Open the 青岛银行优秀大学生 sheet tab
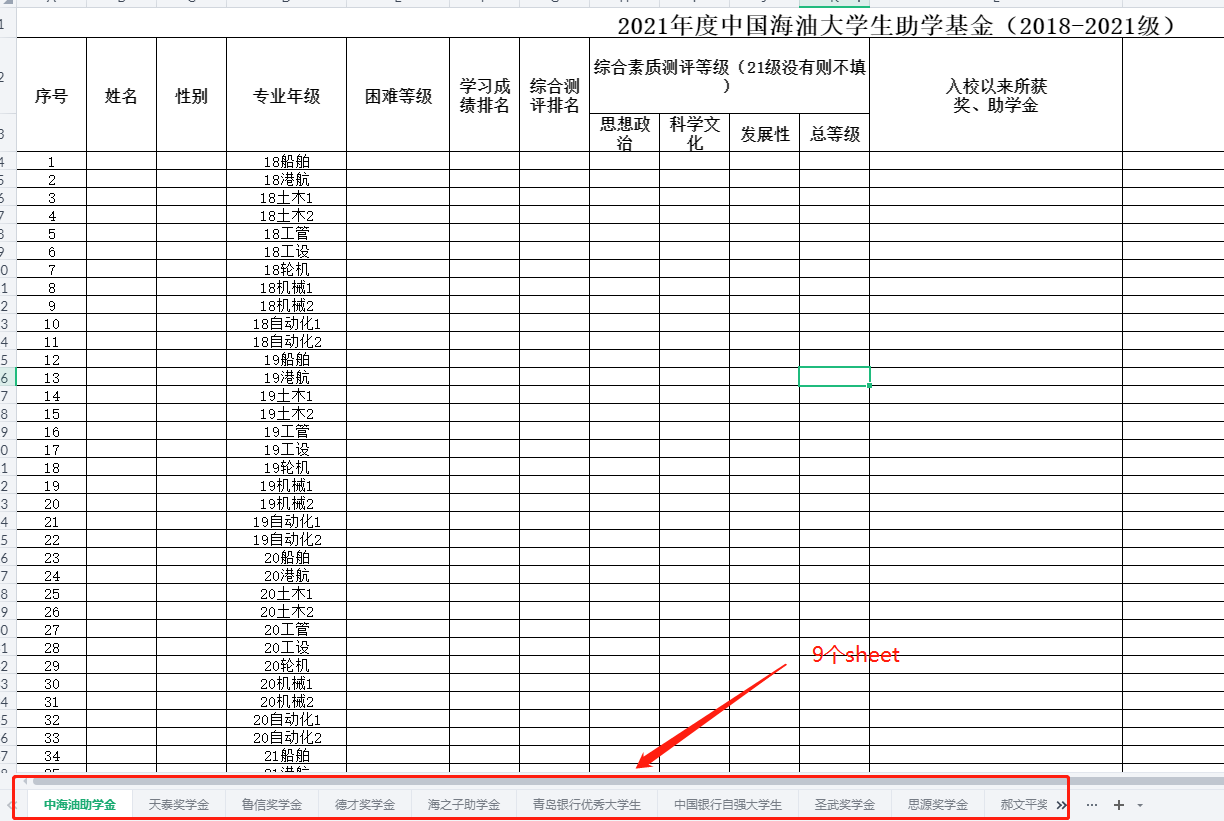 [x=586, y=805]
